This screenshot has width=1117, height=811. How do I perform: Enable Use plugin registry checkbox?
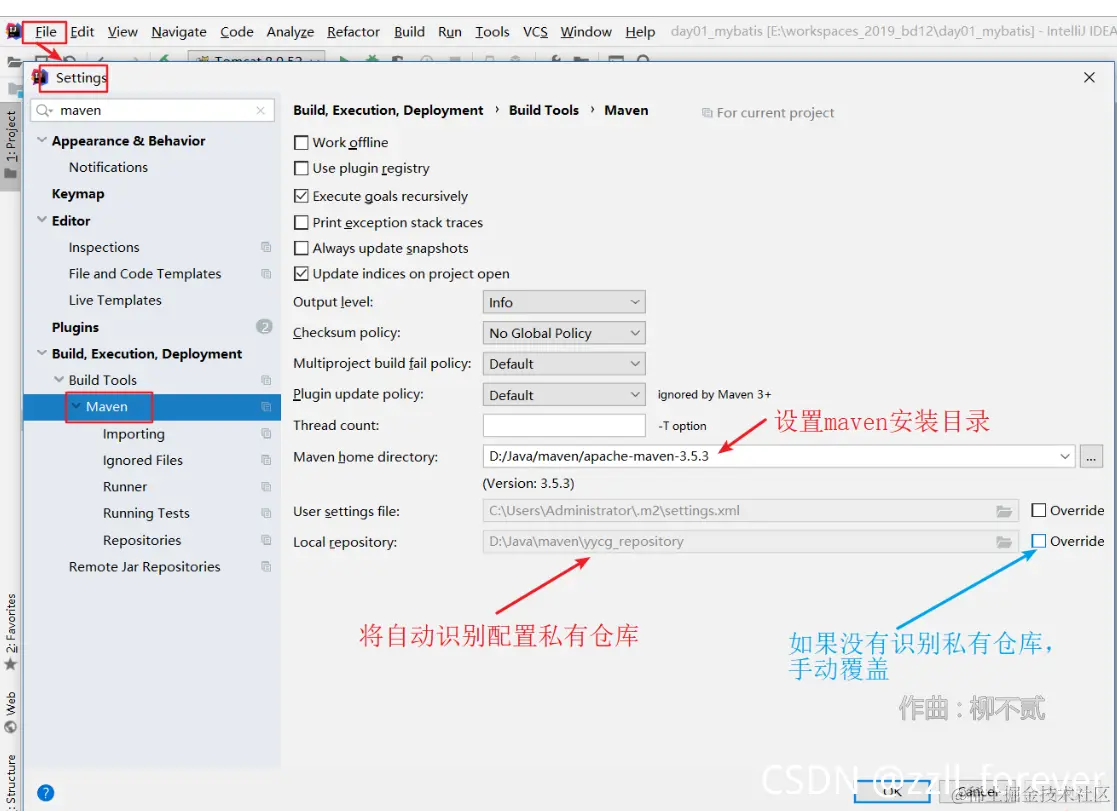(301, 168)
